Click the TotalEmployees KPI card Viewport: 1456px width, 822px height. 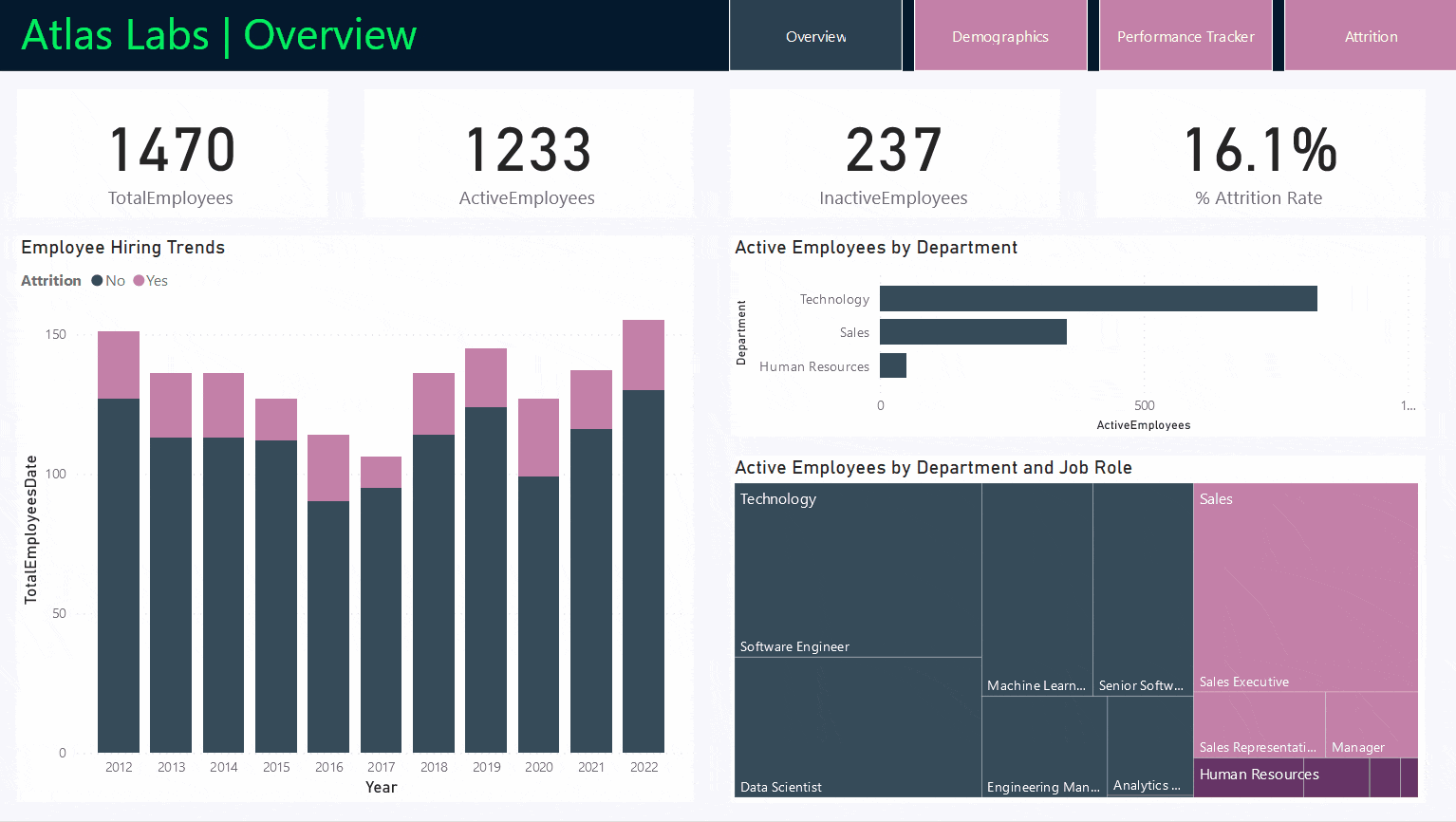(171, 154)
